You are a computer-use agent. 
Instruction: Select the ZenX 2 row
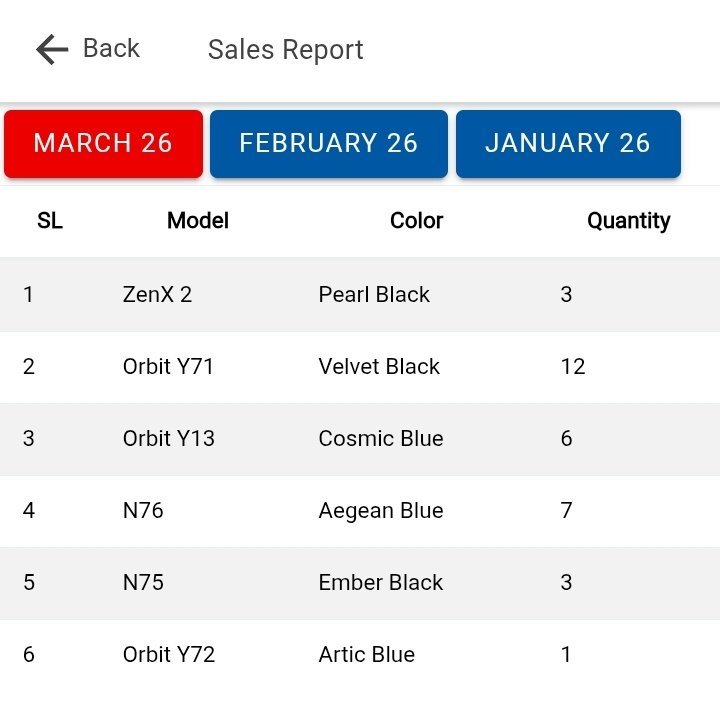(157, 295)
